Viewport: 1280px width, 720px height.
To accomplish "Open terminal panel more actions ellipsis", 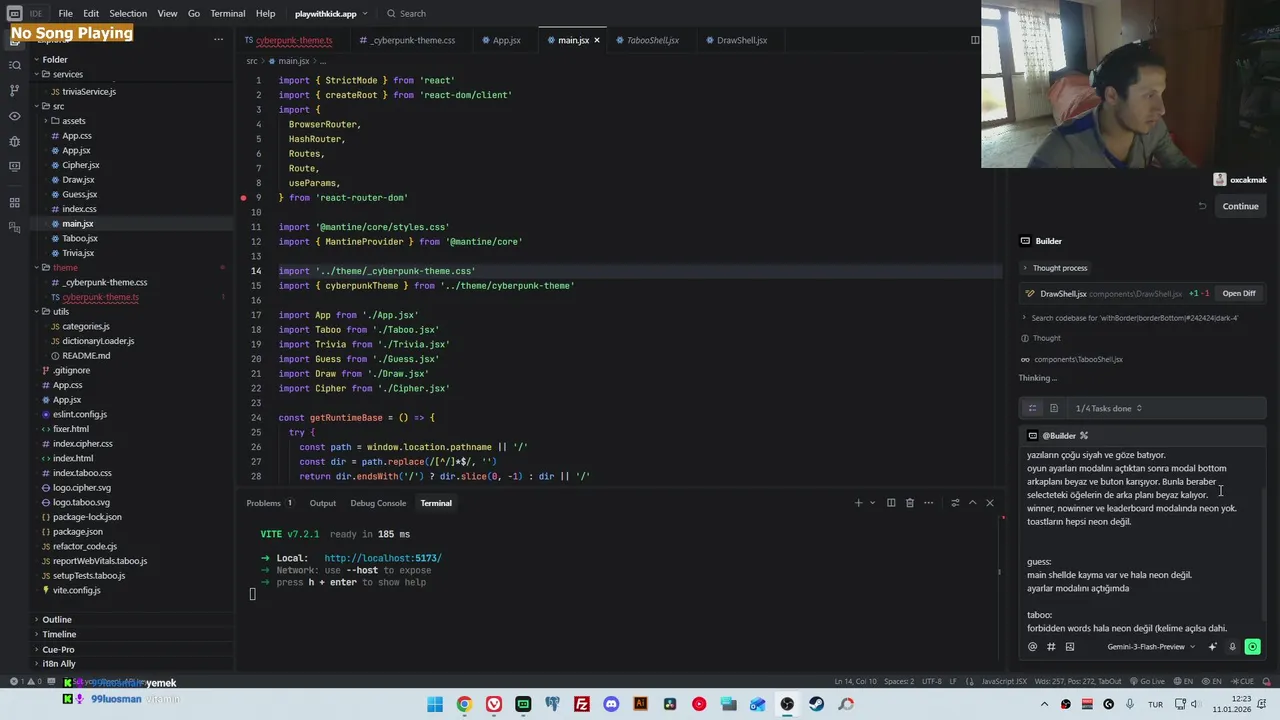I will point(928,503).
